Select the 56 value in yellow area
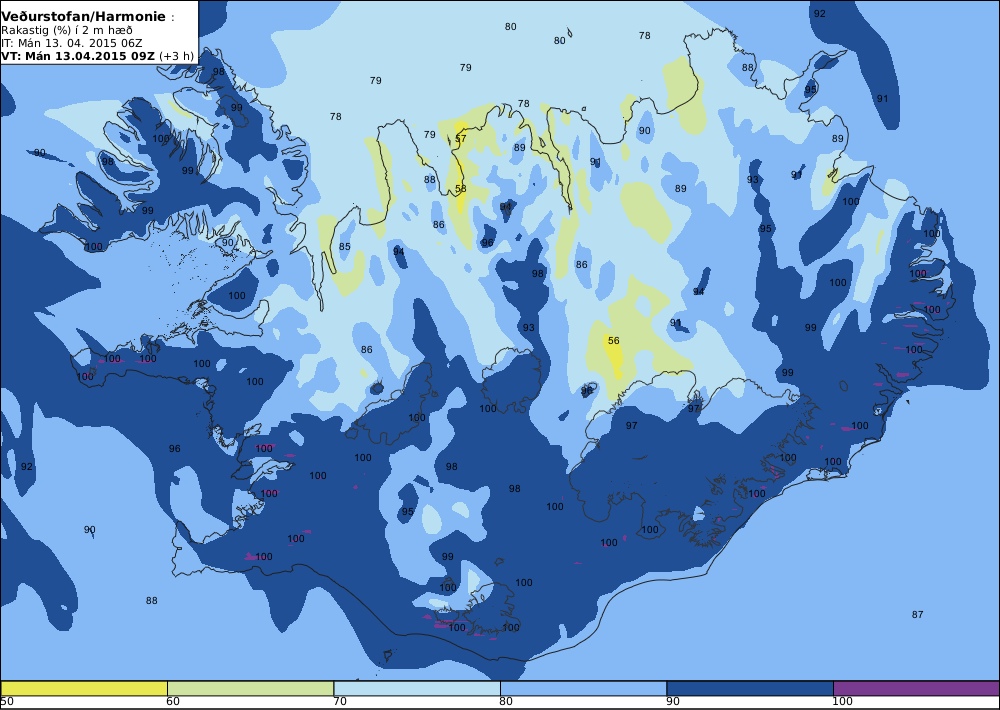The height and width of the screenshot is (710, 1000). point(614,341)
